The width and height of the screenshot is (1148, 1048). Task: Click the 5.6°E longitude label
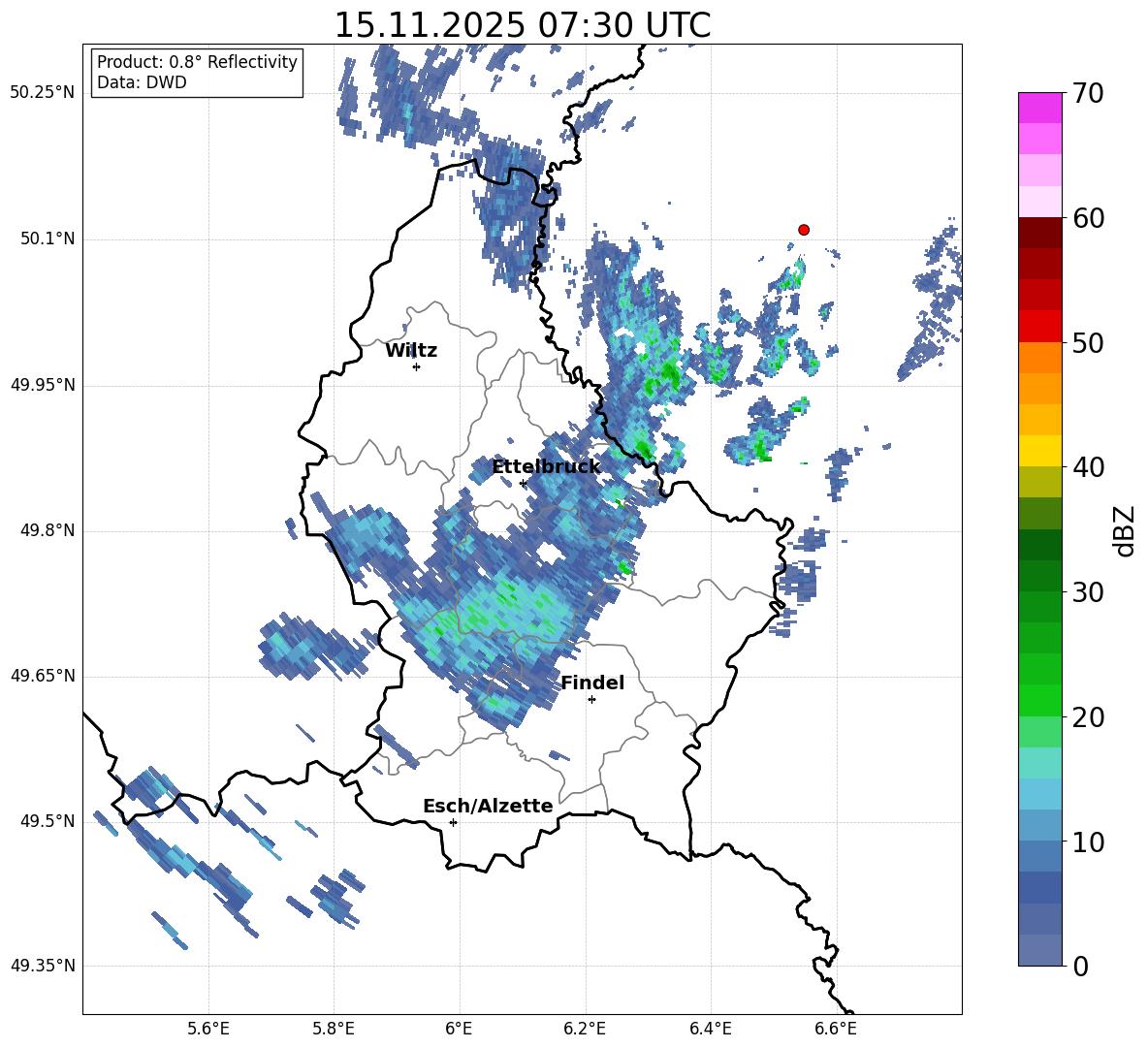click(208, 1029)
